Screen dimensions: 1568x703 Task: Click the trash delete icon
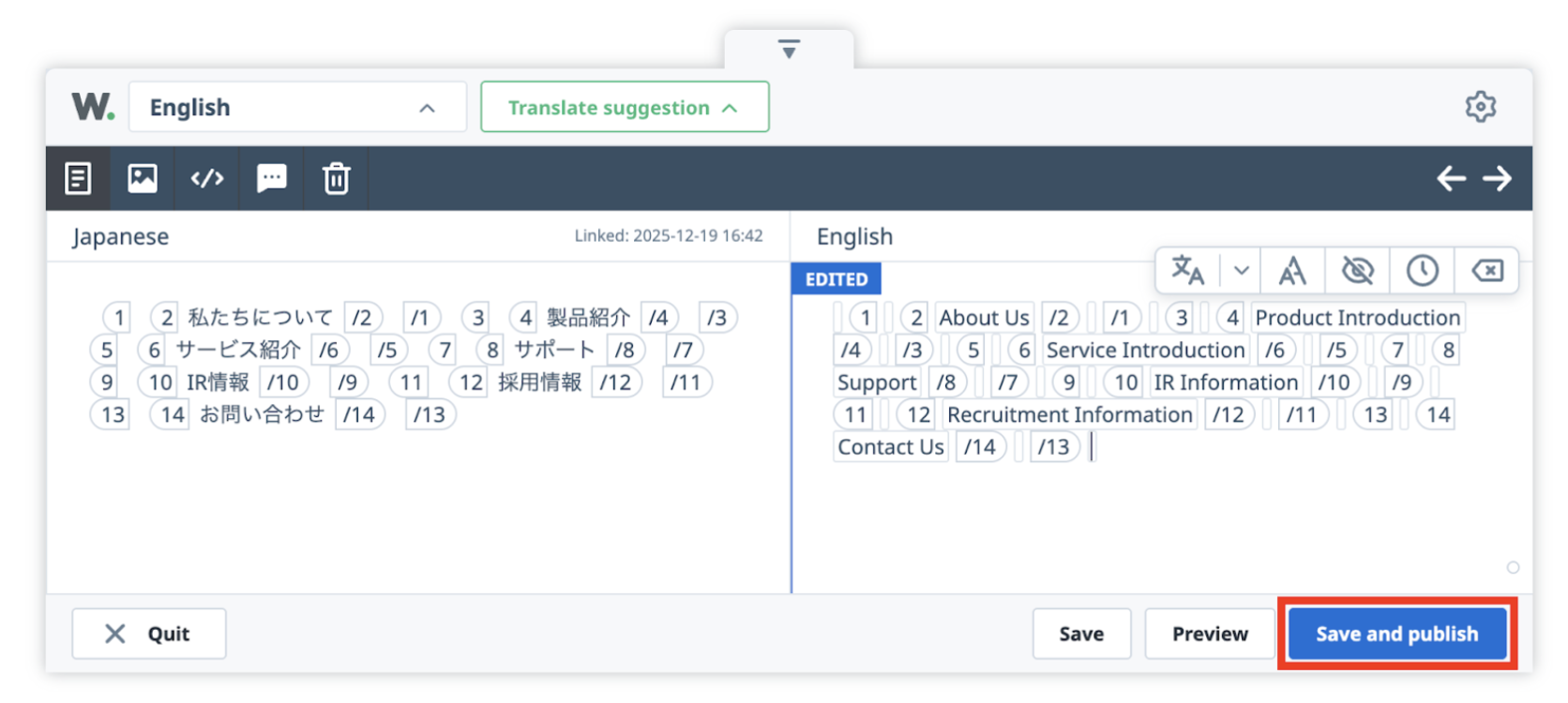coord(336,178)
